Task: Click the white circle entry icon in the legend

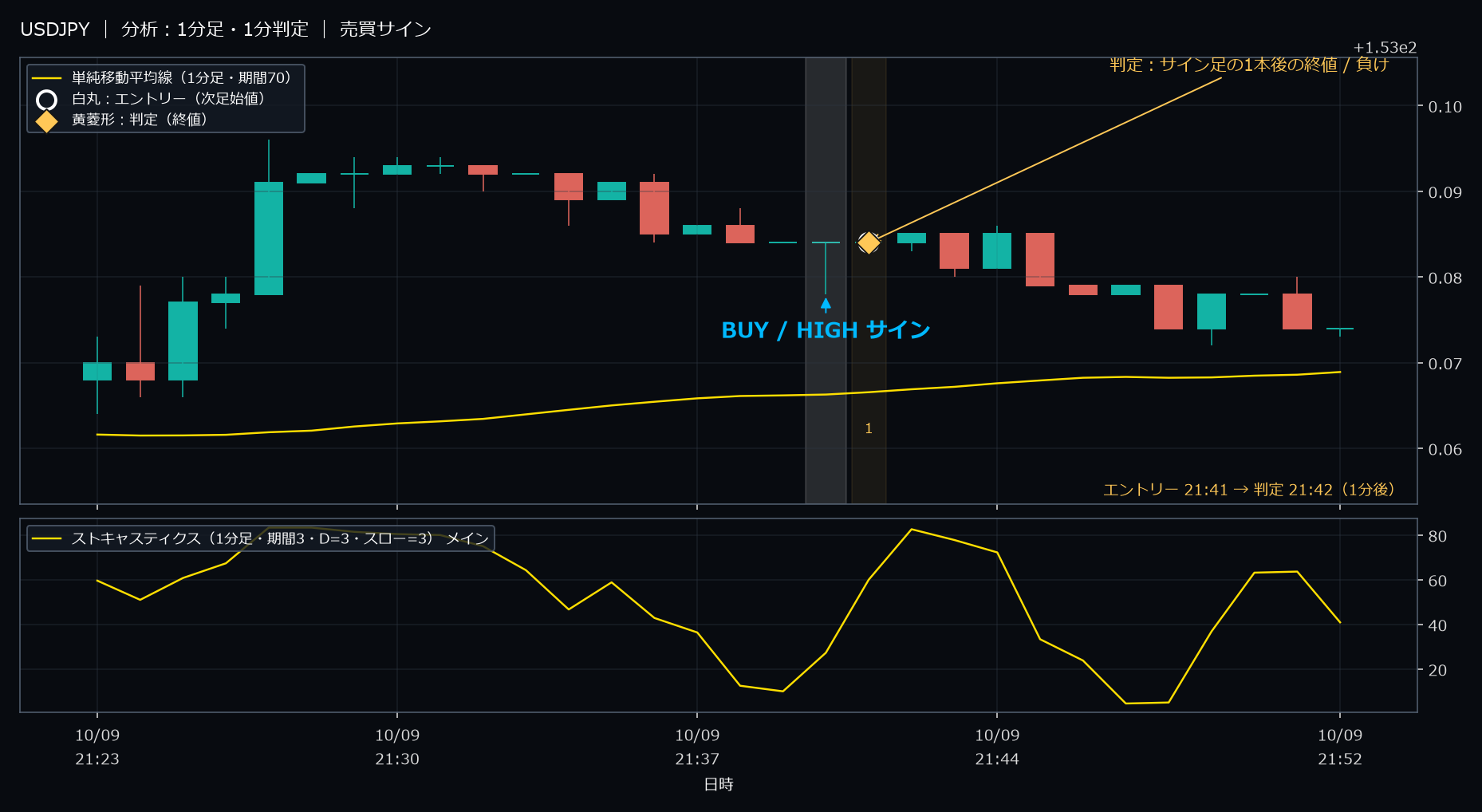Action: tap(46, 100)
